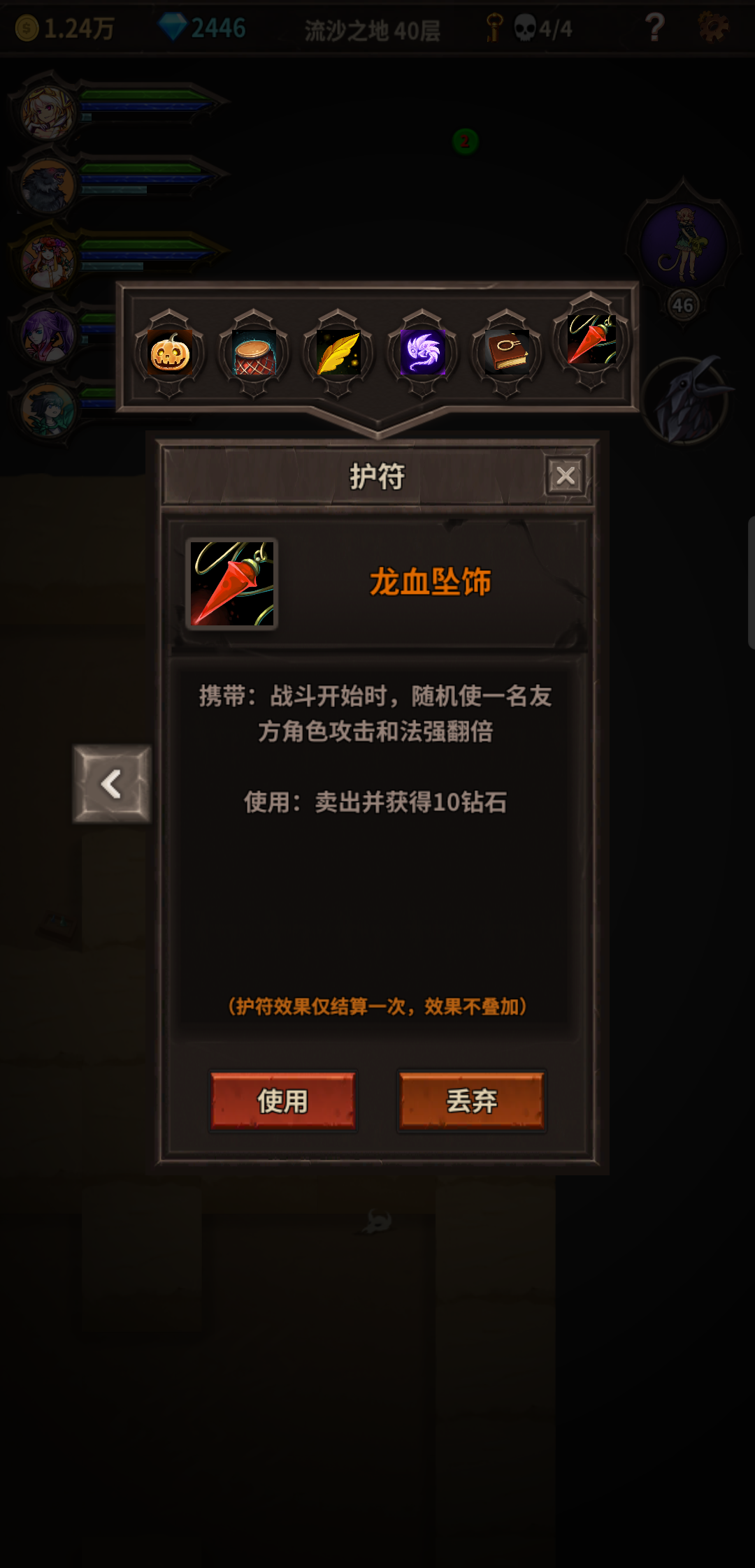Open the question mark help icon

click(x=654, y=28)
